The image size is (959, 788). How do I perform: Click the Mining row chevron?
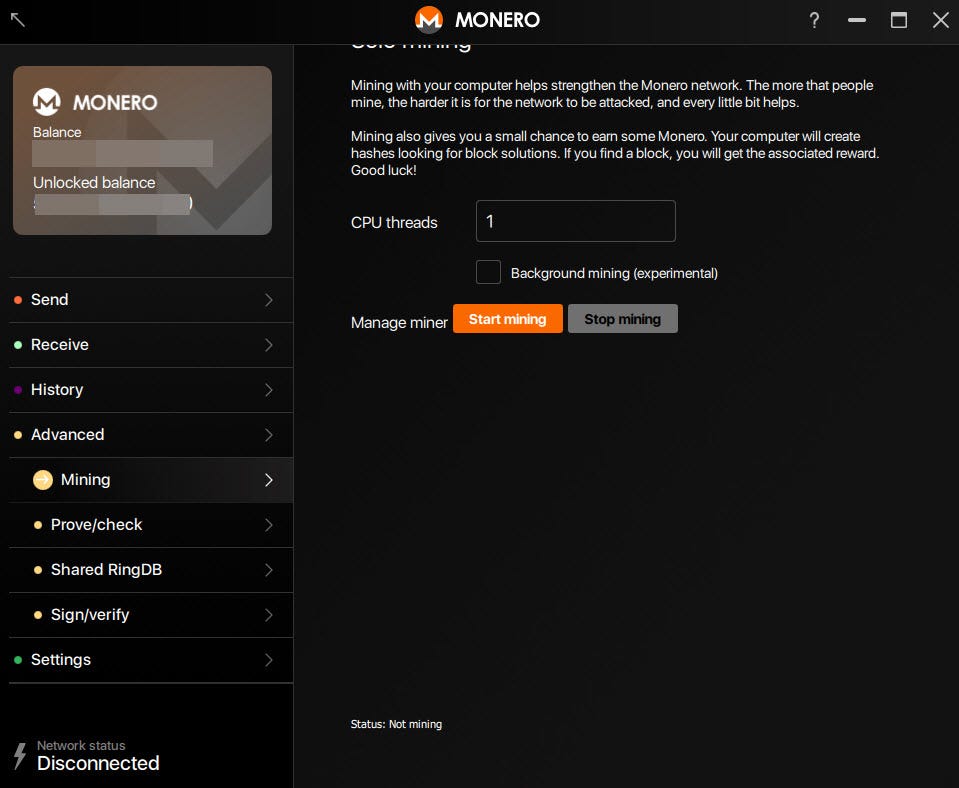268,480
